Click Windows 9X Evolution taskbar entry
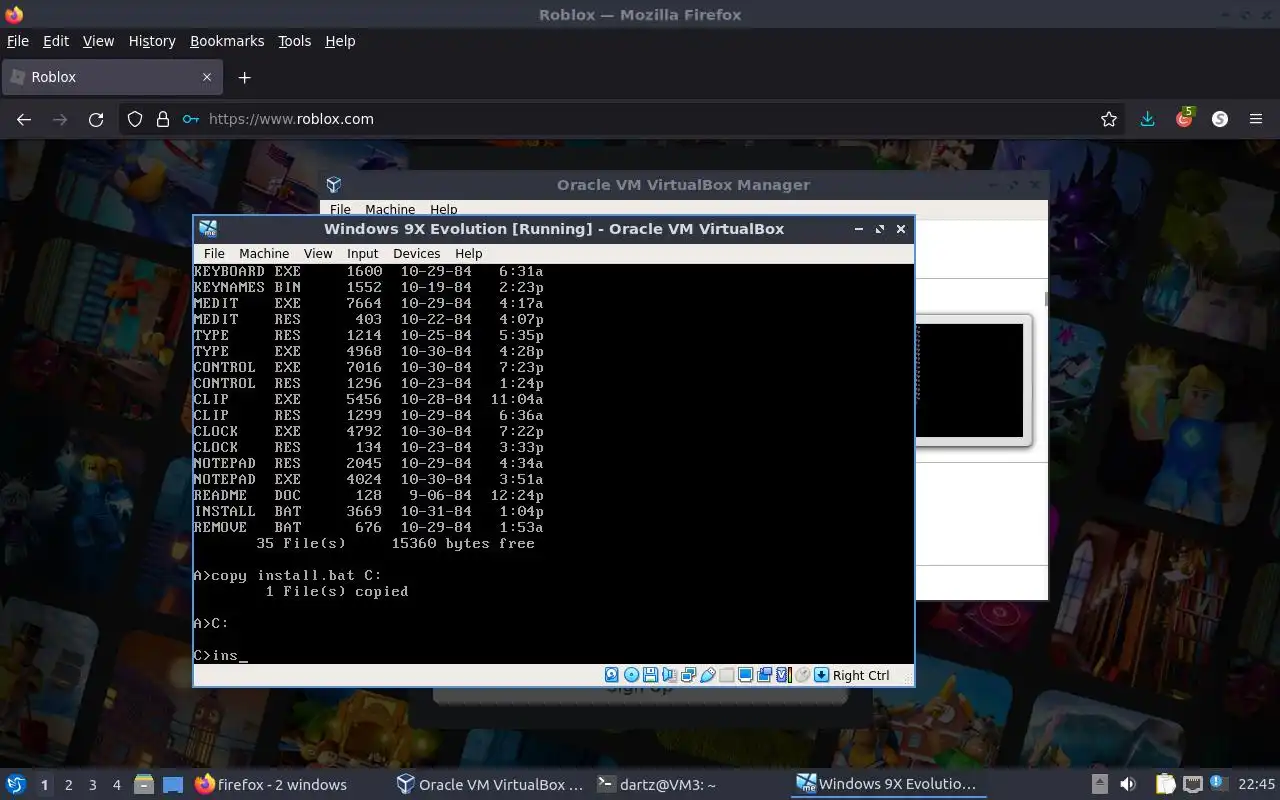1280x800 pixels. pos(887,785)
